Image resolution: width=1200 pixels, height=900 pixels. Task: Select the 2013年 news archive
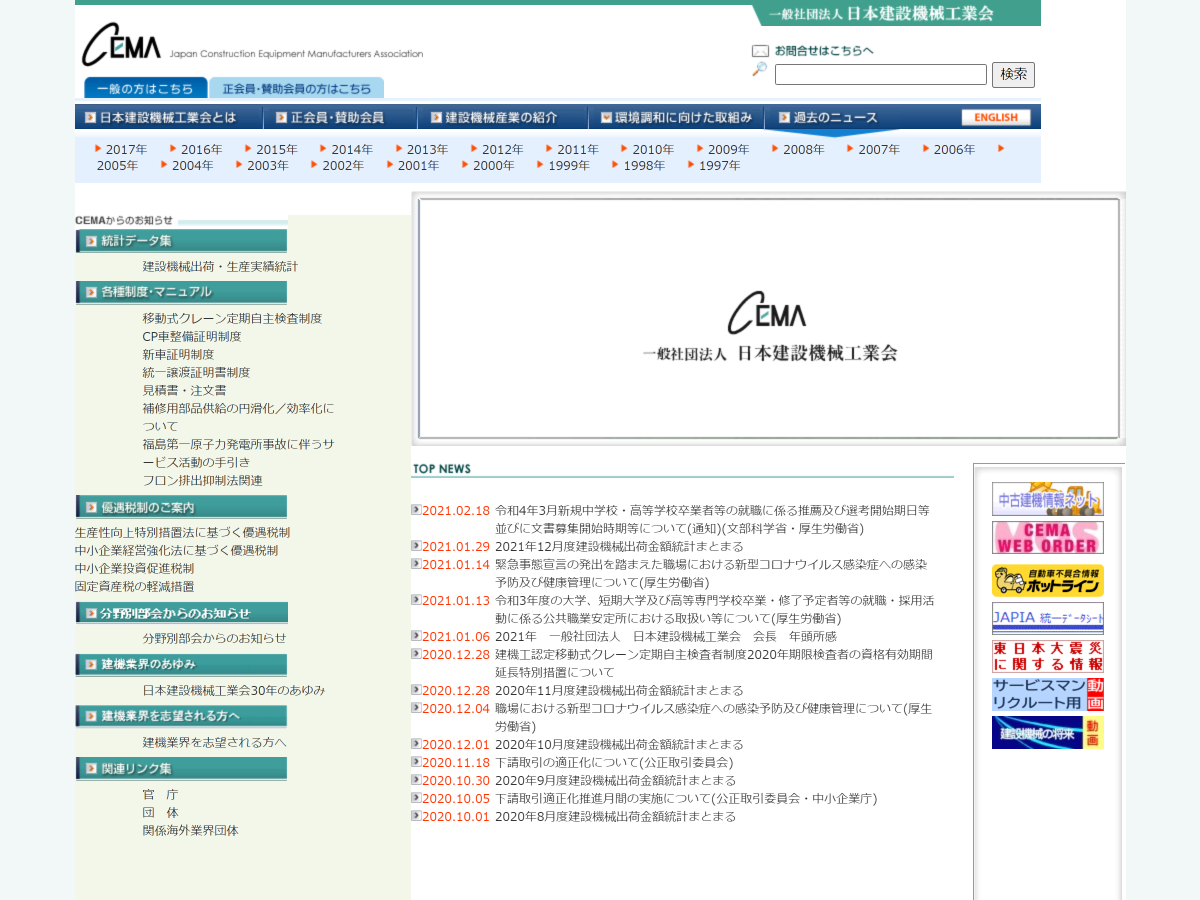427,150
